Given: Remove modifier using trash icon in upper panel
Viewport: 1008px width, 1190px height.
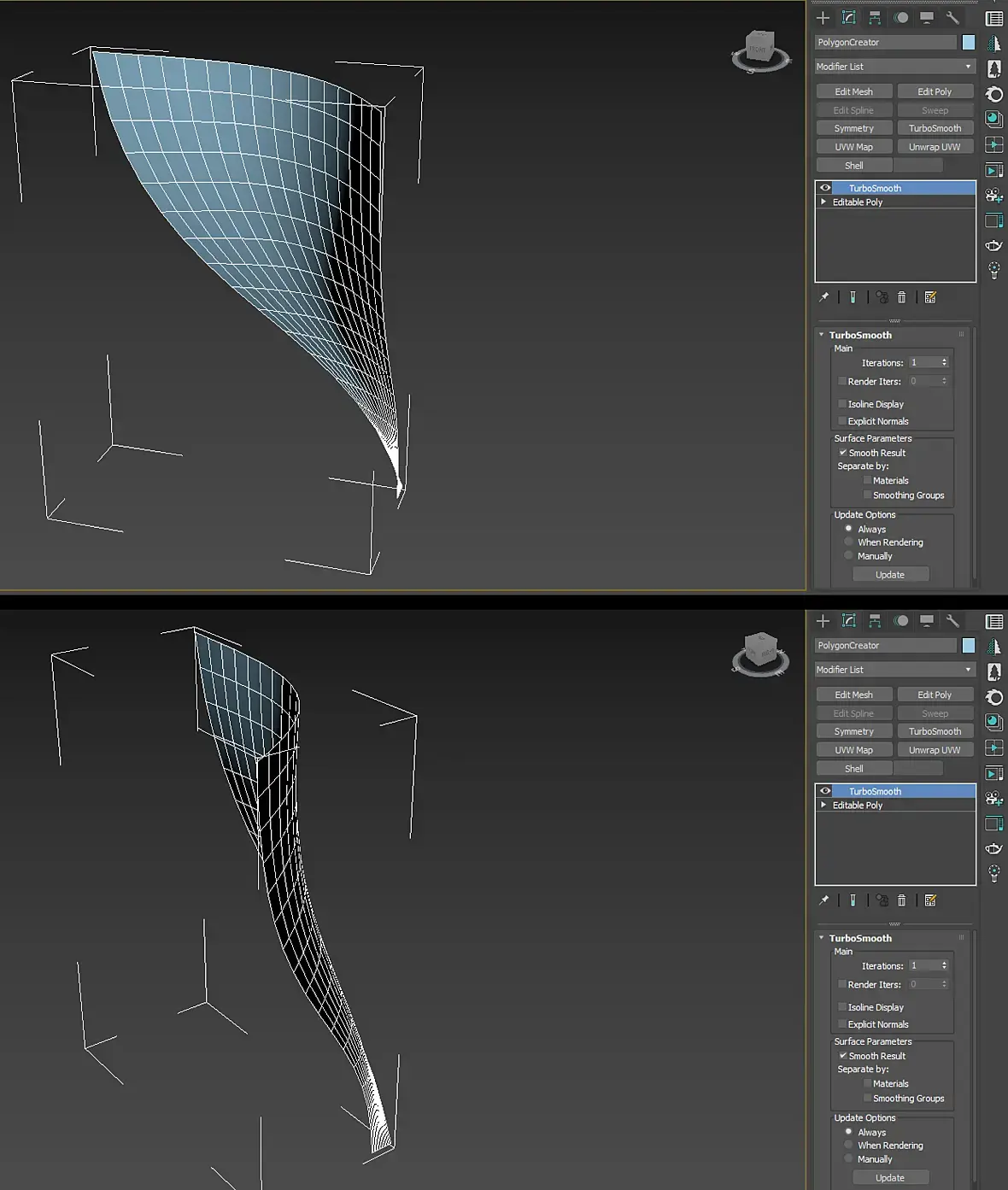Looking at the screenshot, I should 902,297.
